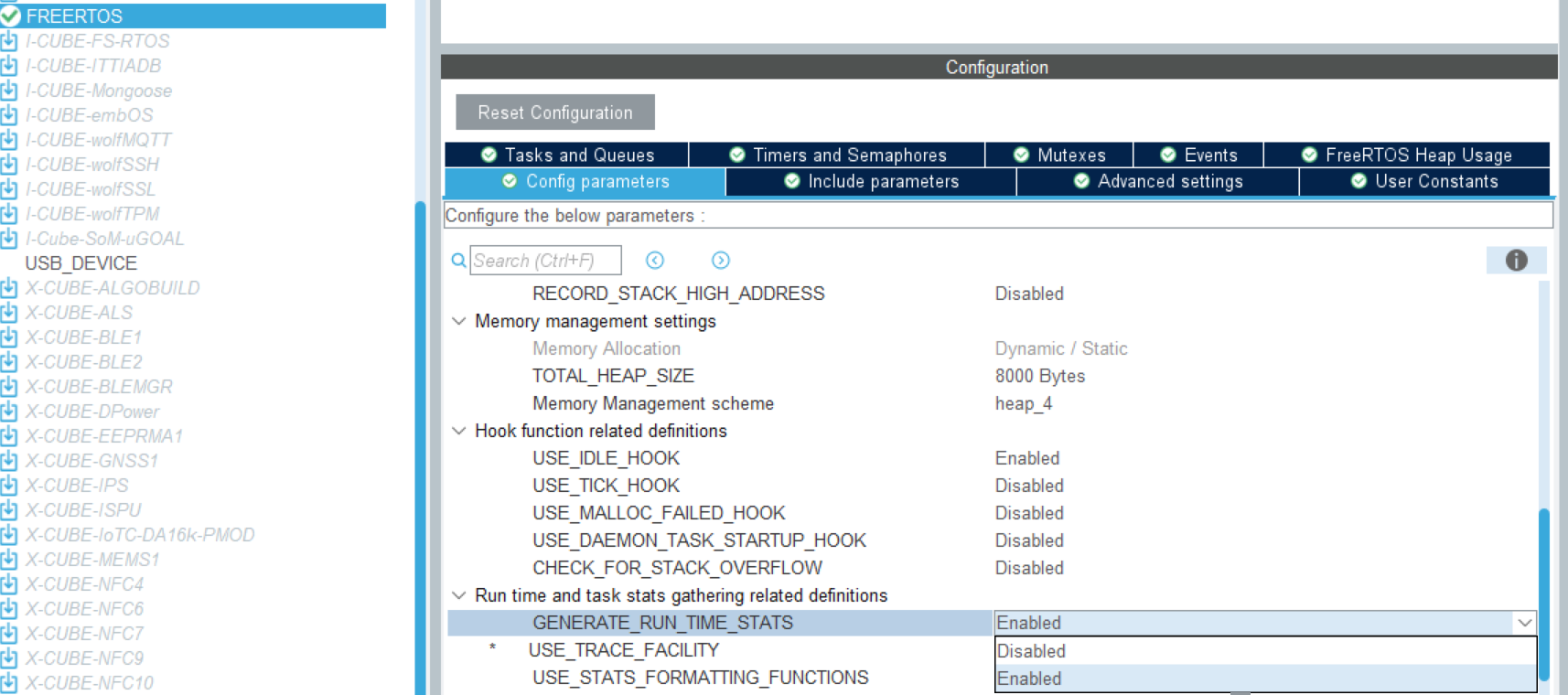Click the download icon beside X-CUBE-IPS
This screenshot has height=695, width=1568.
tap(9, 486)
